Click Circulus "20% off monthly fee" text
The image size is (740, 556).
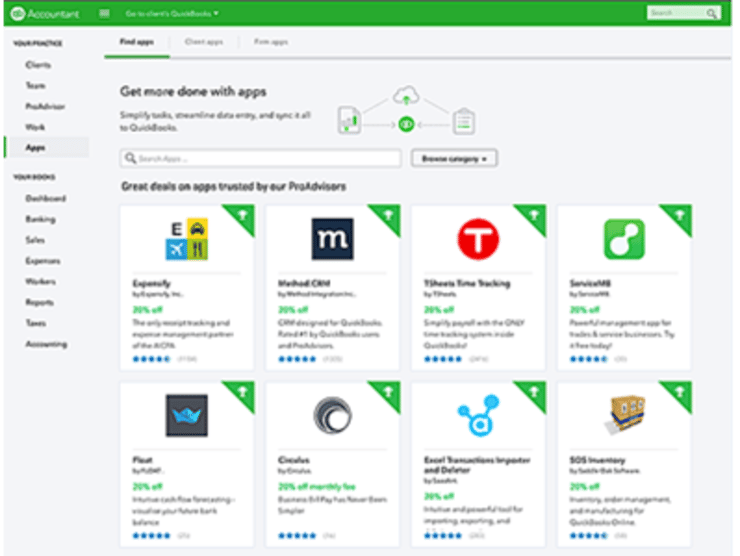coord(317,487)
